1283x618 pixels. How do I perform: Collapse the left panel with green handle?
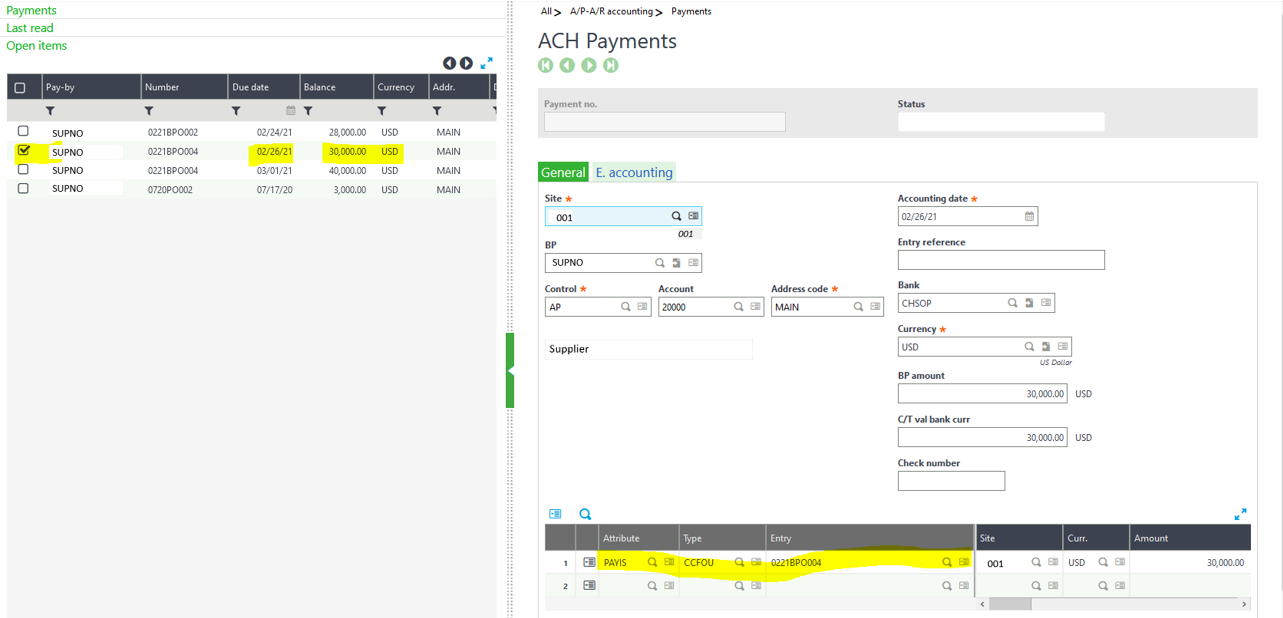(510, 370)
